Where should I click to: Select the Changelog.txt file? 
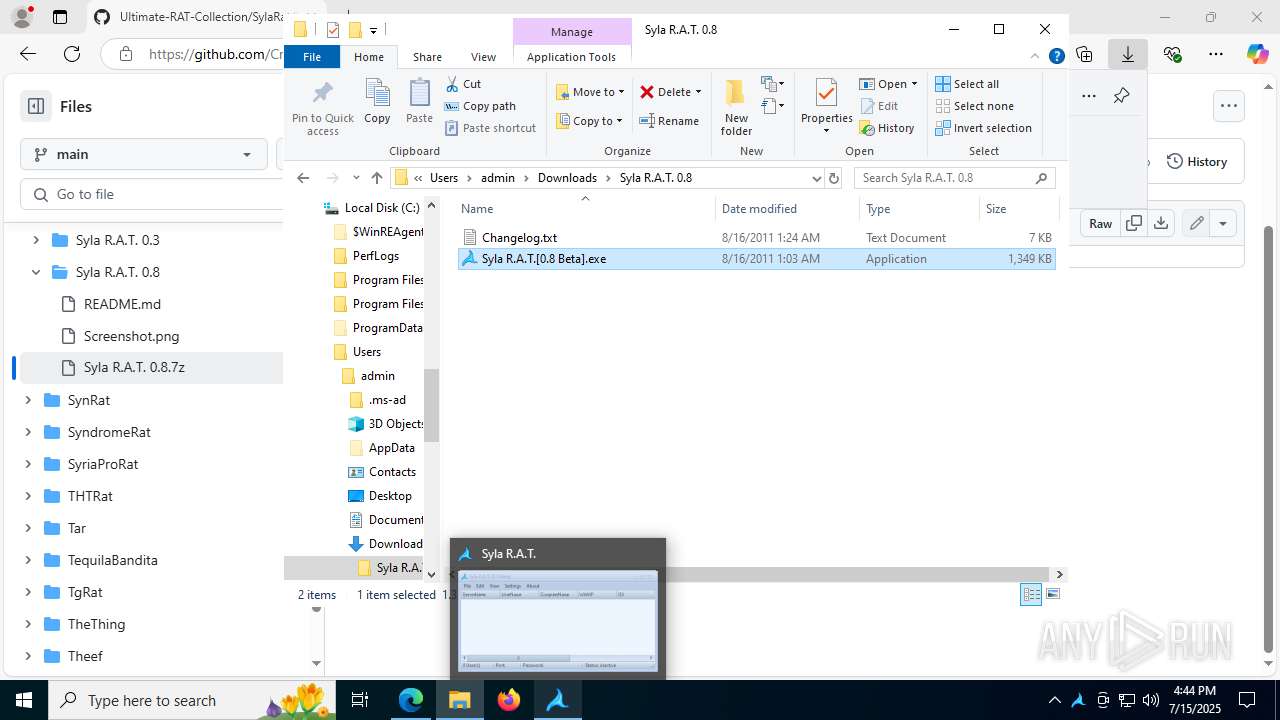pos(756,238)
